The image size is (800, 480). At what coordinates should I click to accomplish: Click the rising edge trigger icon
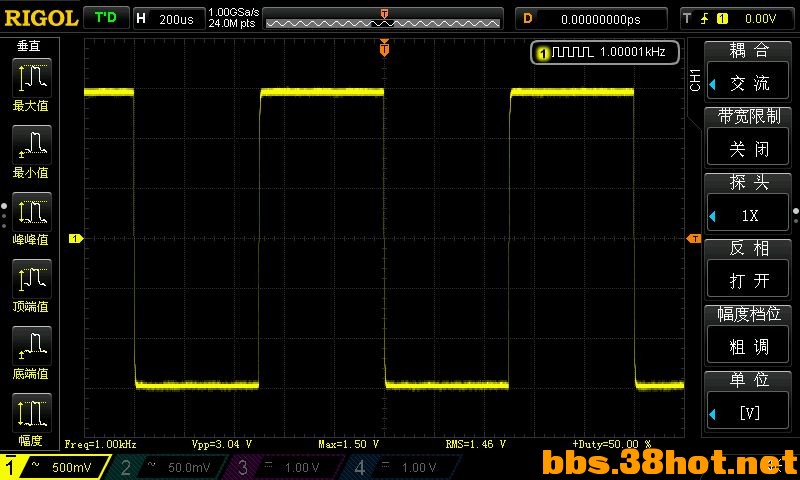tap(705, 19)
